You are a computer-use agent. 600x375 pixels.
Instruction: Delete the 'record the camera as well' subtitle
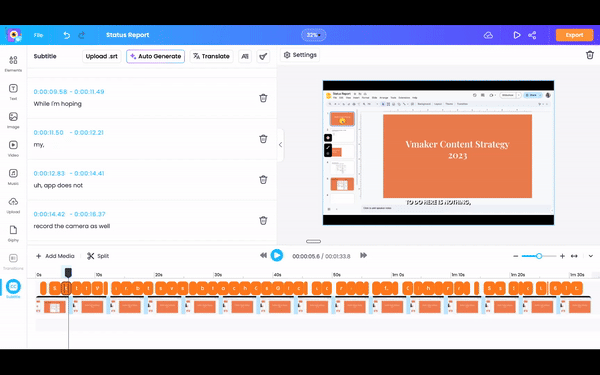pyautogui.click(x=263, y=220)
